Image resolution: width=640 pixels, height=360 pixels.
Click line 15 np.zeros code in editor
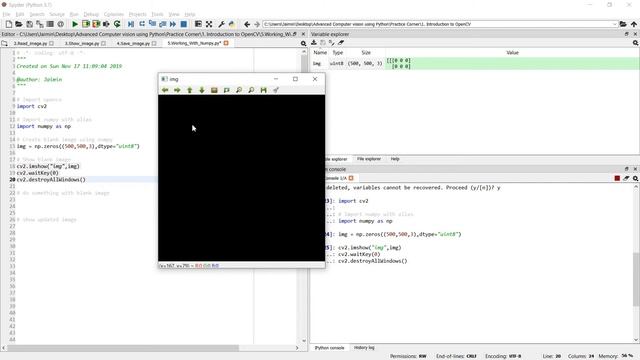pyautogui.click(x=78, y=146)
